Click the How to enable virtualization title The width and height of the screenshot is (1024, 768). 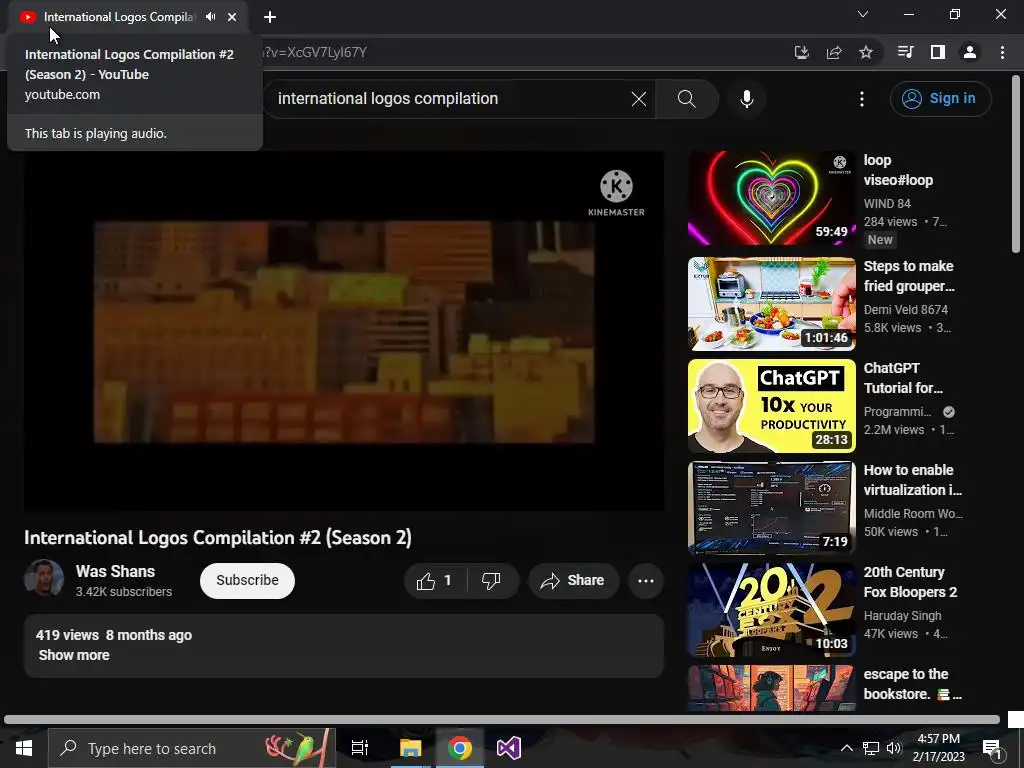(913, 480)
